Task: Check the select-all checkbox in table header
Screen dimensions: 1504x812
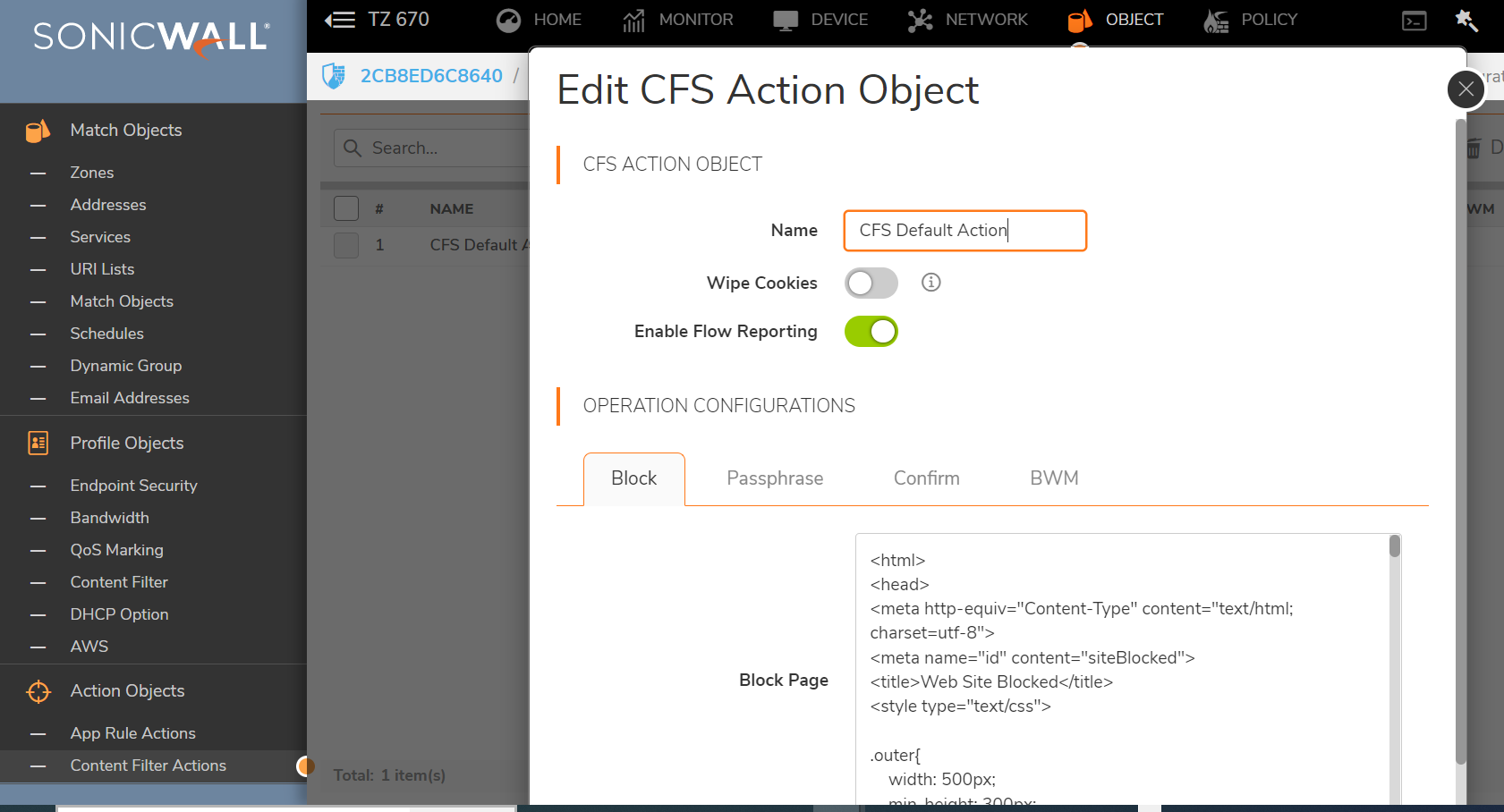Action: pyautogui.click(x=346, y=208)
